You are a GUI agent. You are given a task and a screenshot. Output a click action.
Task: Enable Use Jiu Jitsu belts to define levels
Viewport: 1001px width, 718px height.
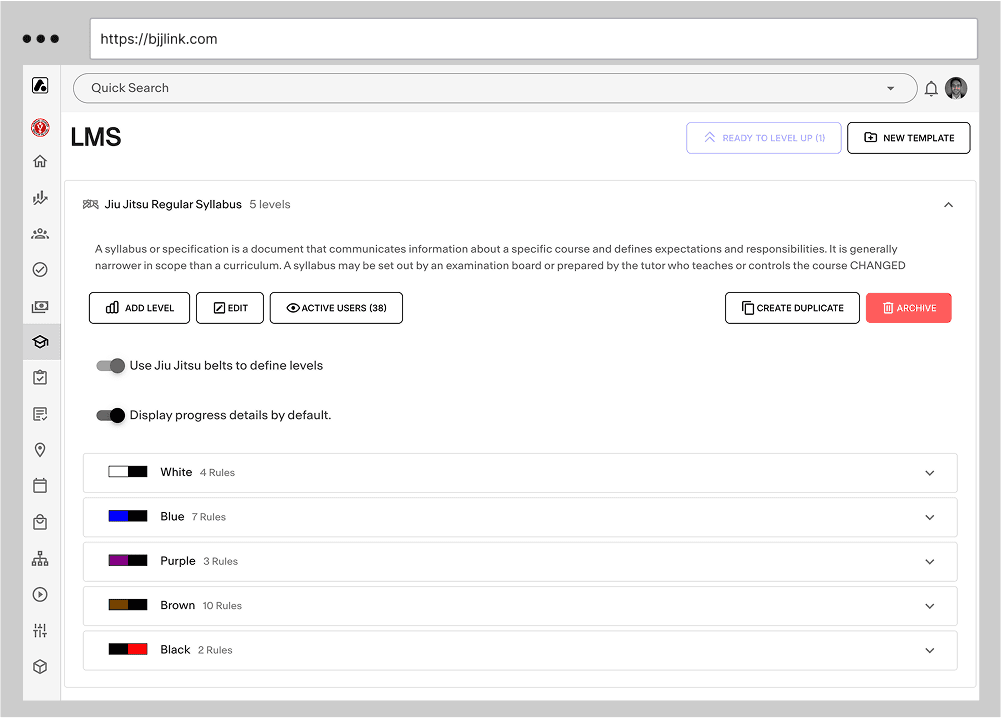click(111, 366)
